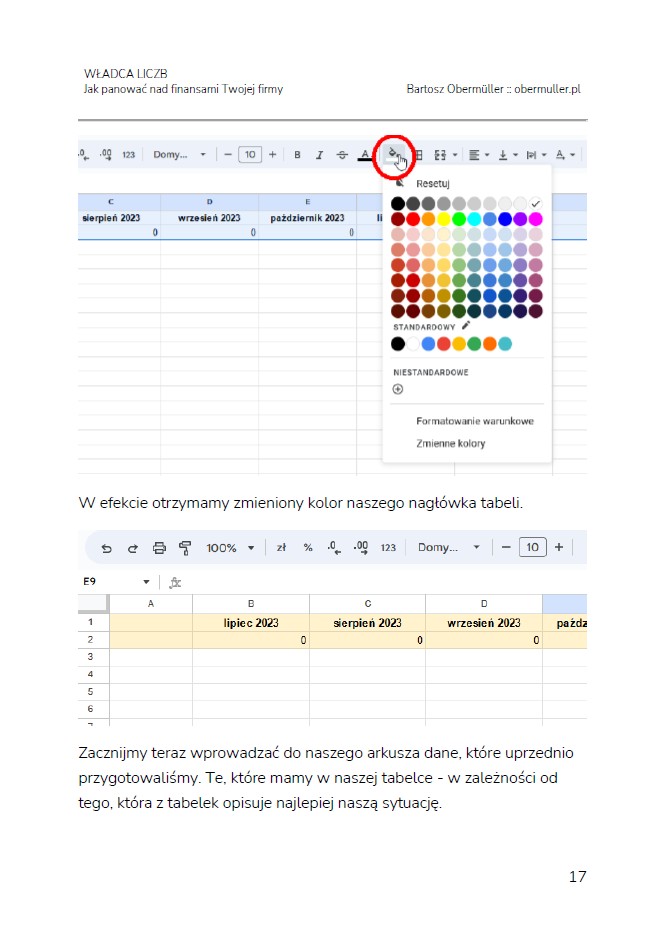The width and height of the screenshot is (667, 943).
Task: Open the 100% zoom dropdown
Action: coord(230,548)
